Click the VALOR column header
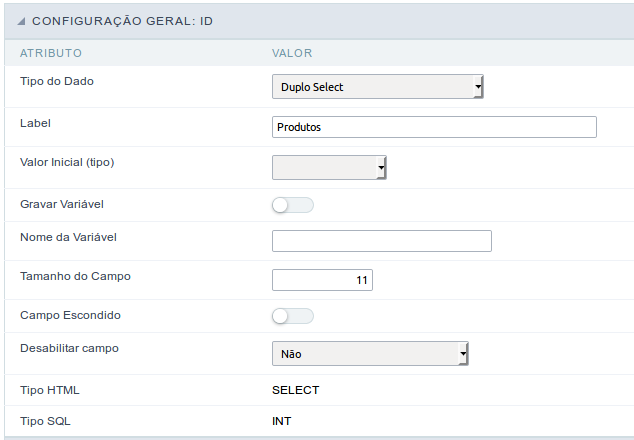Image resolution: width=634 pixels, height=440 pixels. [x=292, y=53]
